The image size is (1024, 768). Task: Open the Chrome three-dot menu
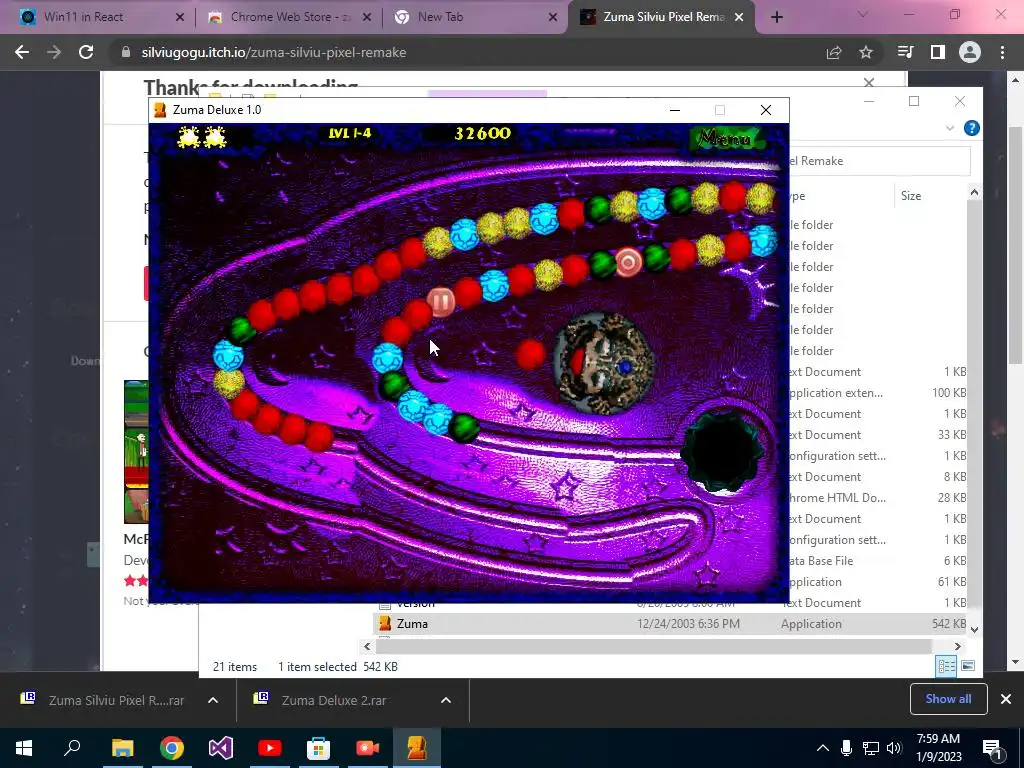point(1002,52)
